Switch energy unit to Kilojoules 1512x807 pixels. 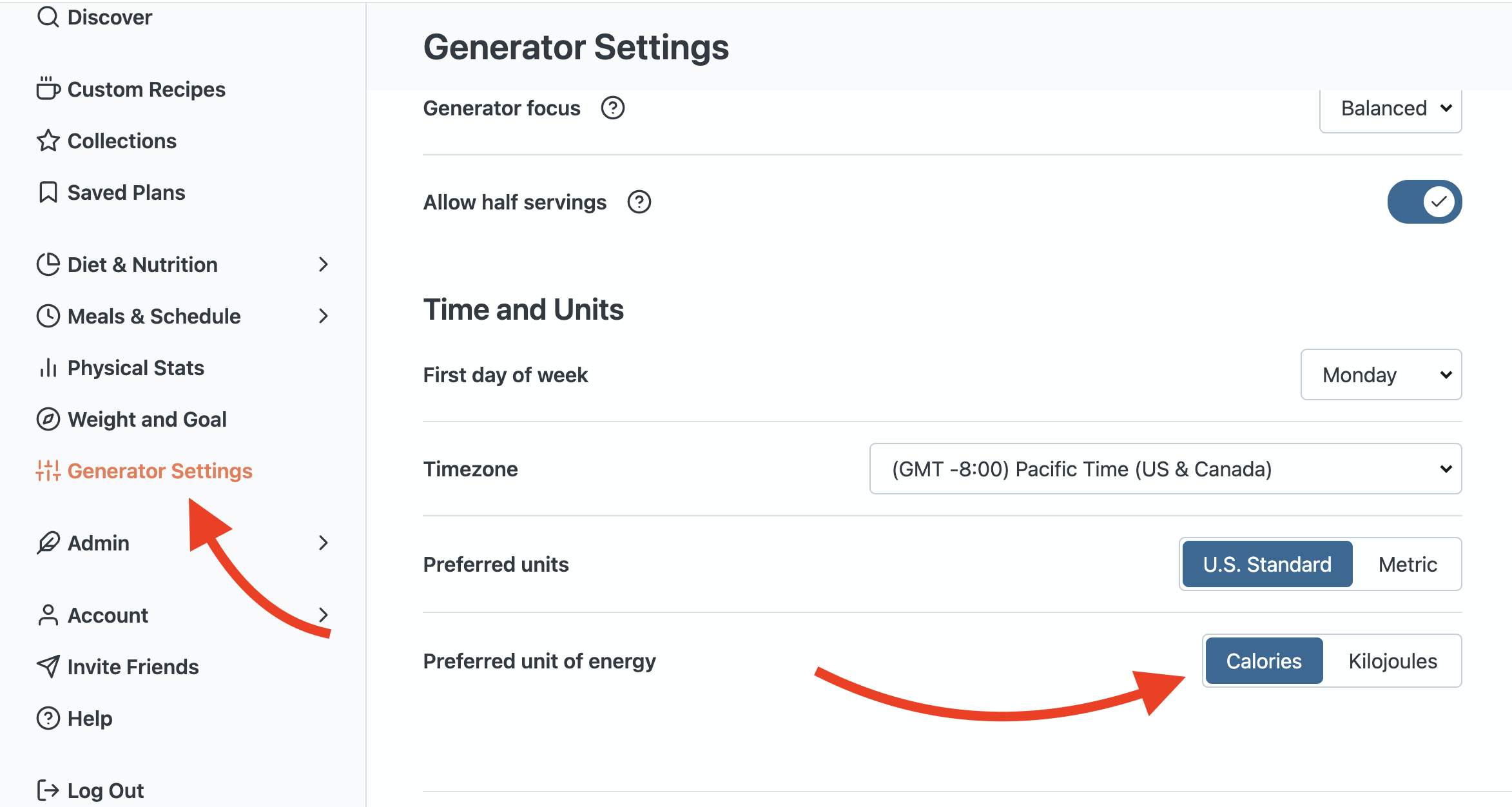tap(1392, 661)
